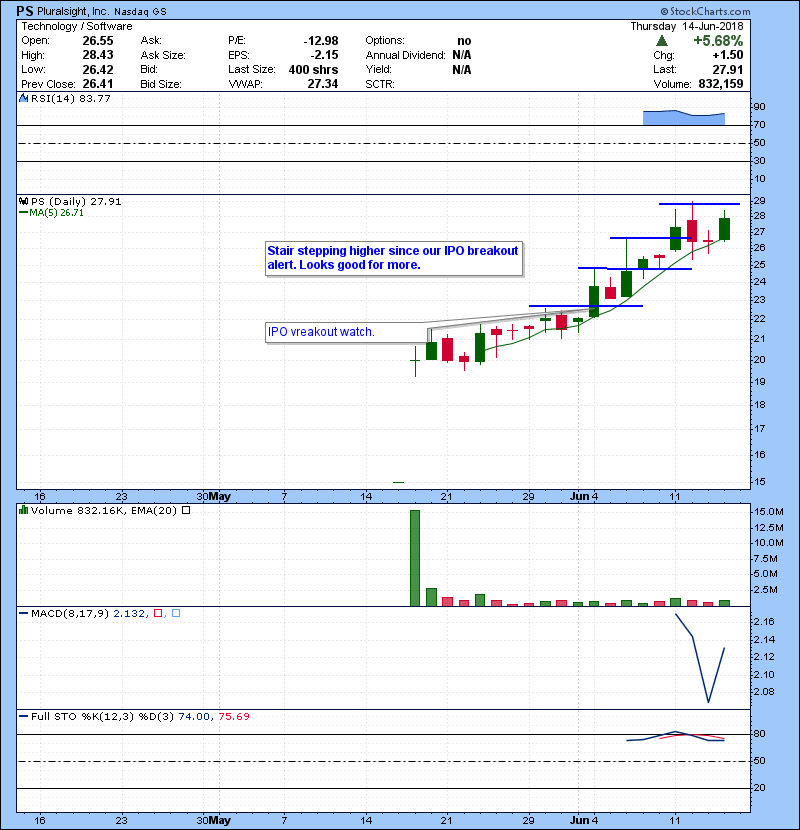800x830 pixels.
Task: Select the PS ticker symbol in header
Action: click(25, 11)
